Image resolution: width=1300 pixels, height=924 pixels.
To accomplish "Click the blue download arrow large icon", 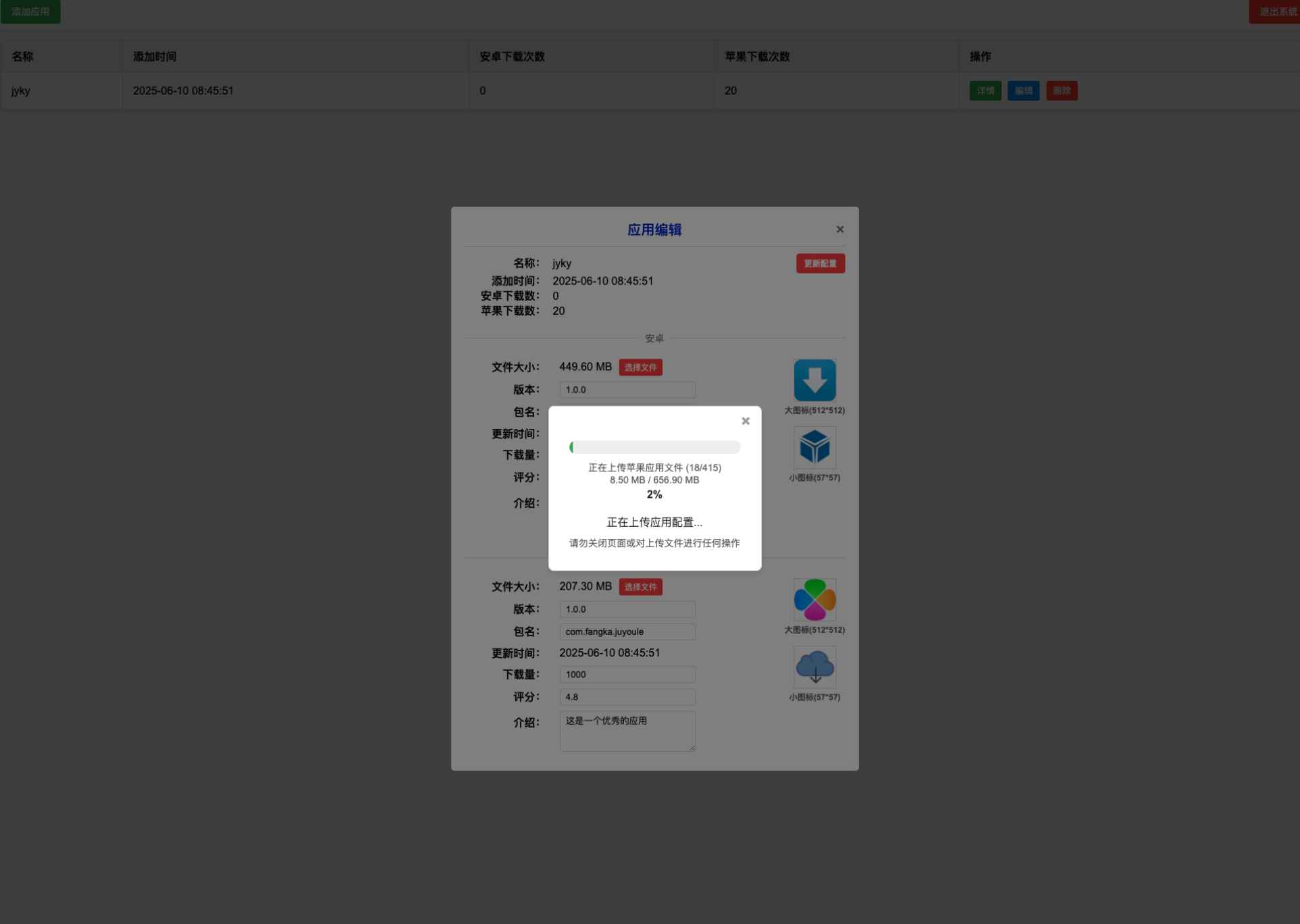I will (814, 380).
